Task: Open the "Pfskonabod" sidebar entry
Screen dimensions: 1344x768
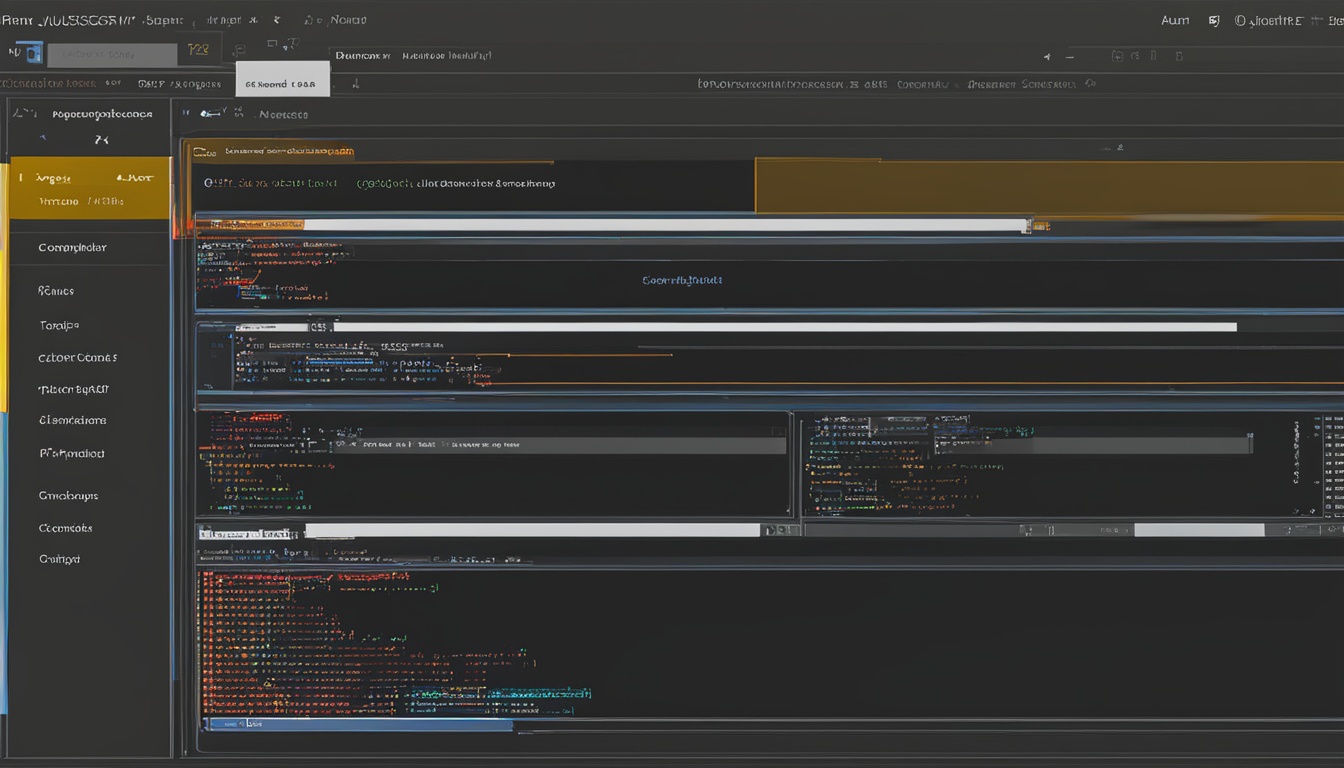Action: tap(72, 453)
